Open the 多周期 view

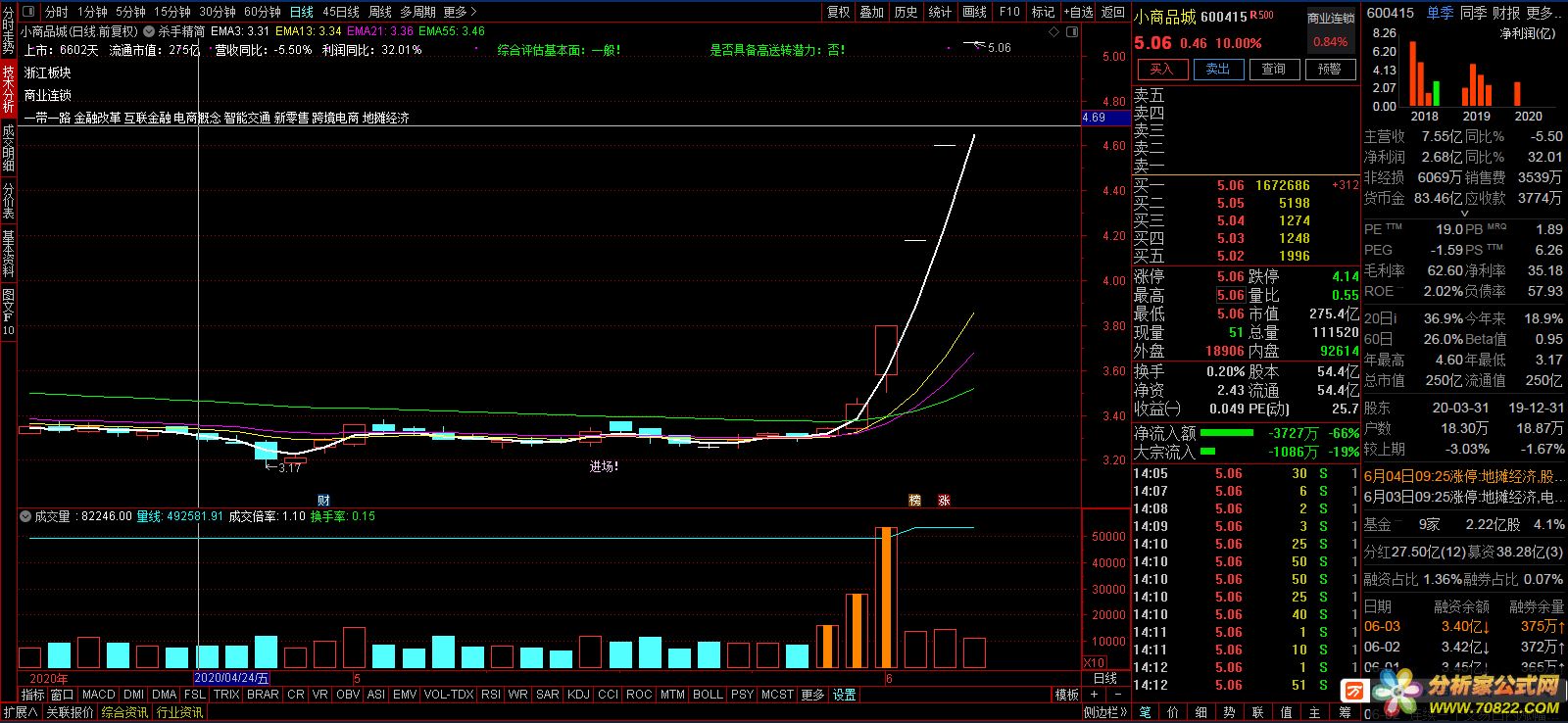tap(417, 12)
